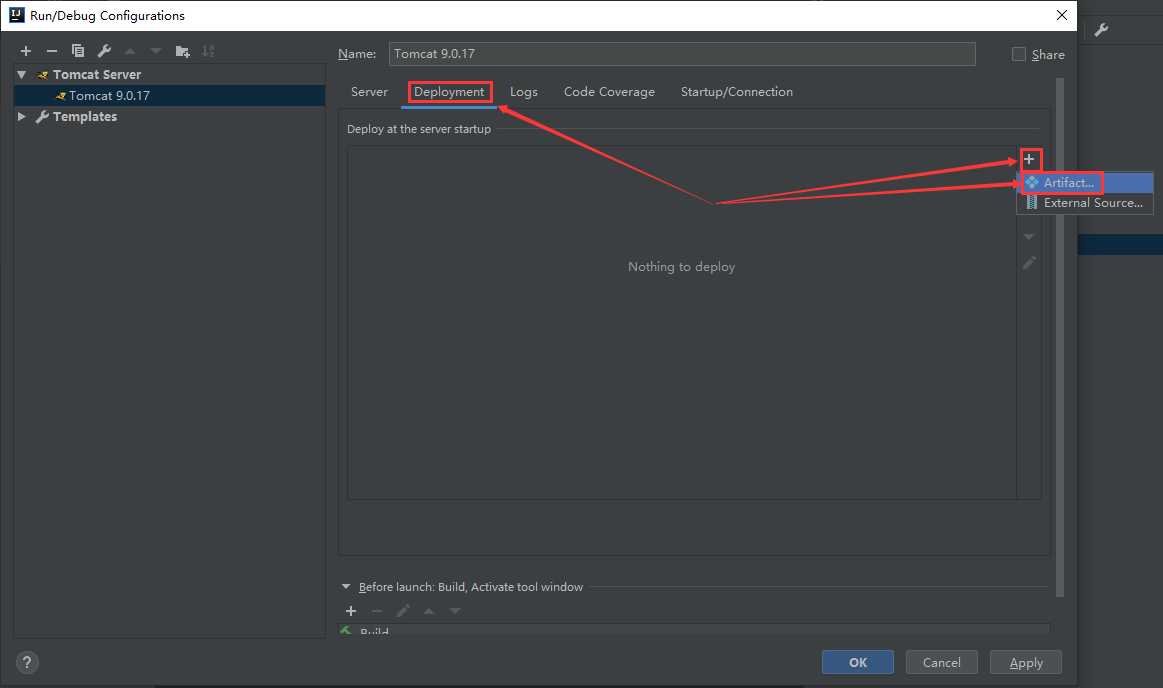
Task: Move configuration up in left toolbar
Action: click(130, 50)
